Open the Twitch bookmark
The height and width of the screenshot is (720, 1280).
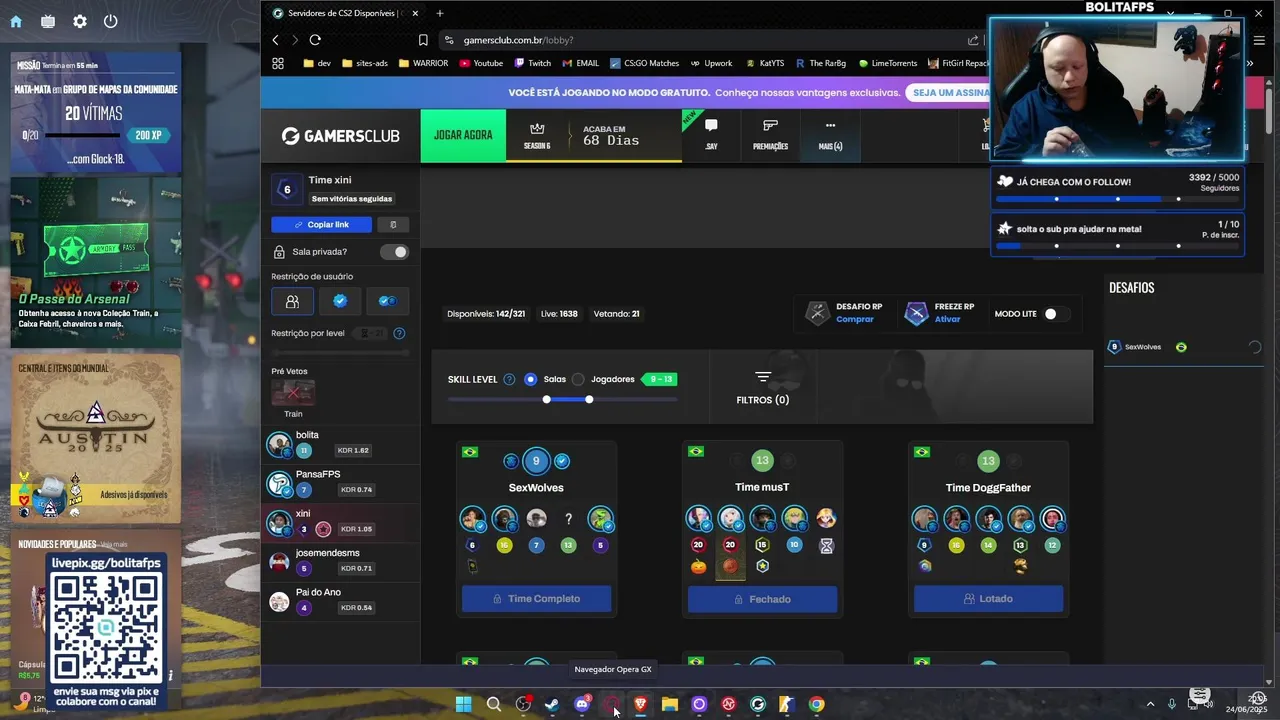pos(533,63)
